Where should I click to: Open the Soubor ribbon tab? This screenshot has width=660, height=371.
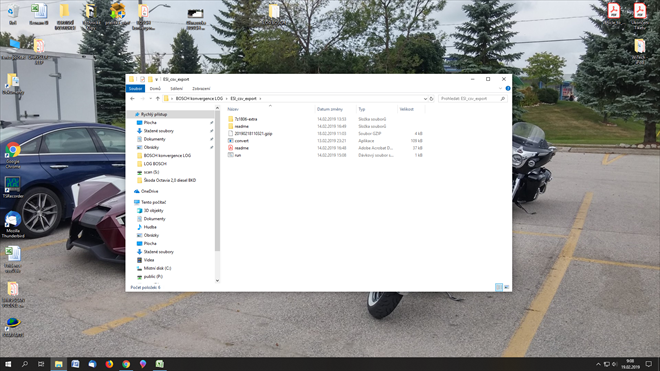[x=135, y=88]
